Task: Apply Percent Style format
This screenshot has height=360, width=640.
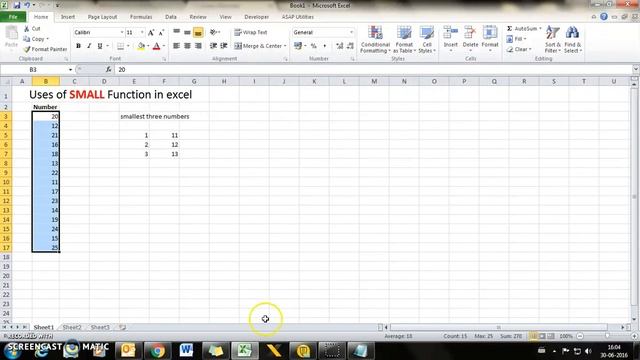Action: click(313, 46)
